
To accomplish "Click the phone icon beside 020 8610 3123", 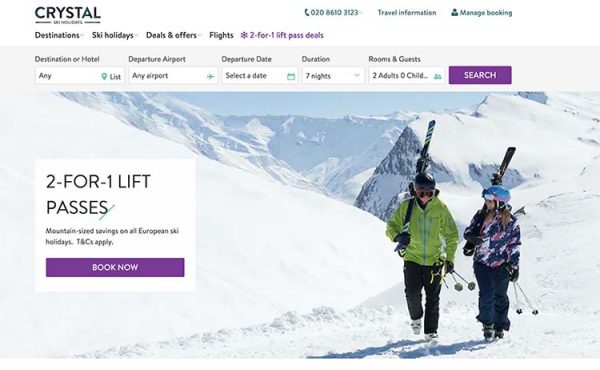I will (307, 13).
